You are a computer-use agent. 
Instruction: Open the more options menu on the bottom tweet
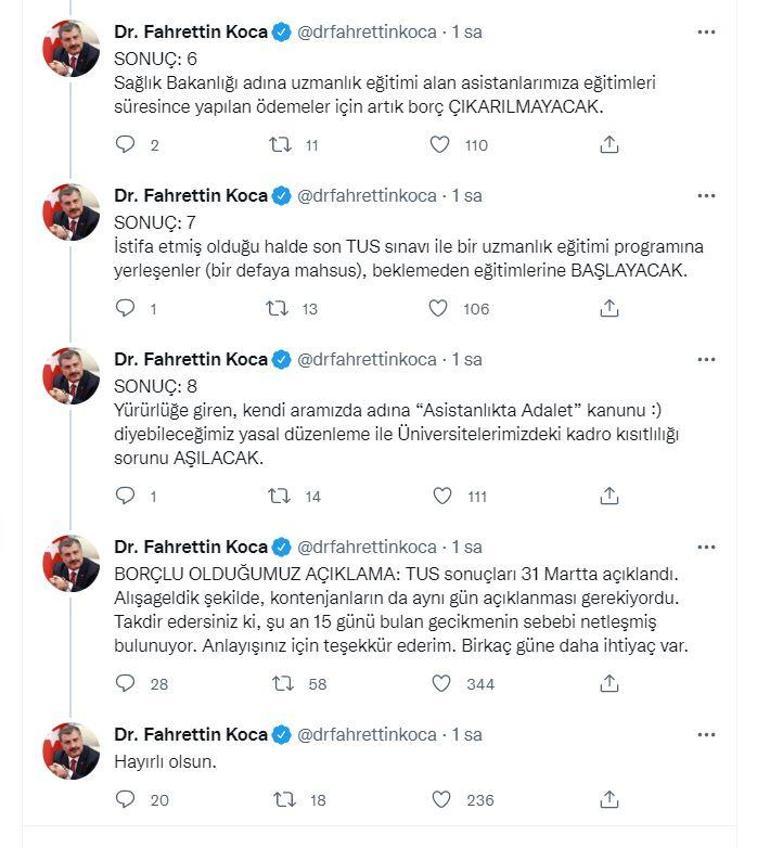tap(707, 733)
